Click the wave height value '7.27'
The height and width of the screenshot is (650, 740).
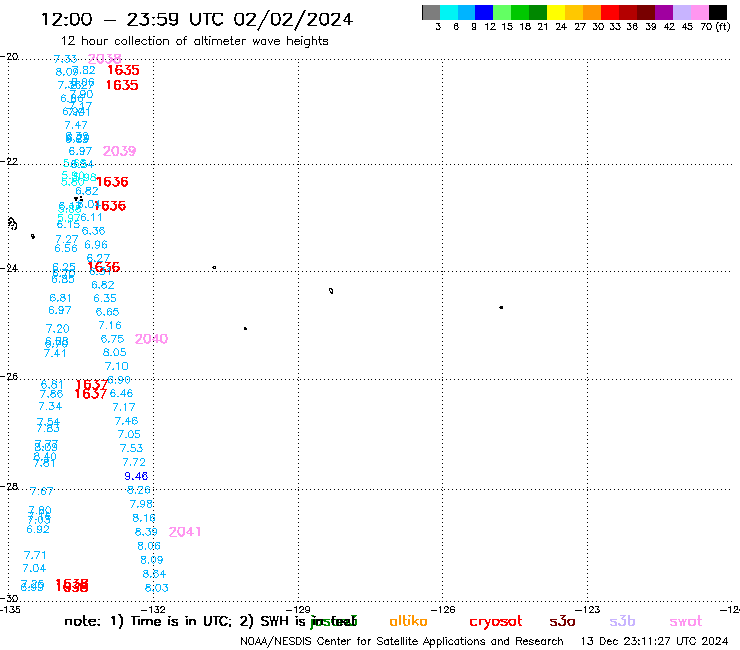[67, 239]
